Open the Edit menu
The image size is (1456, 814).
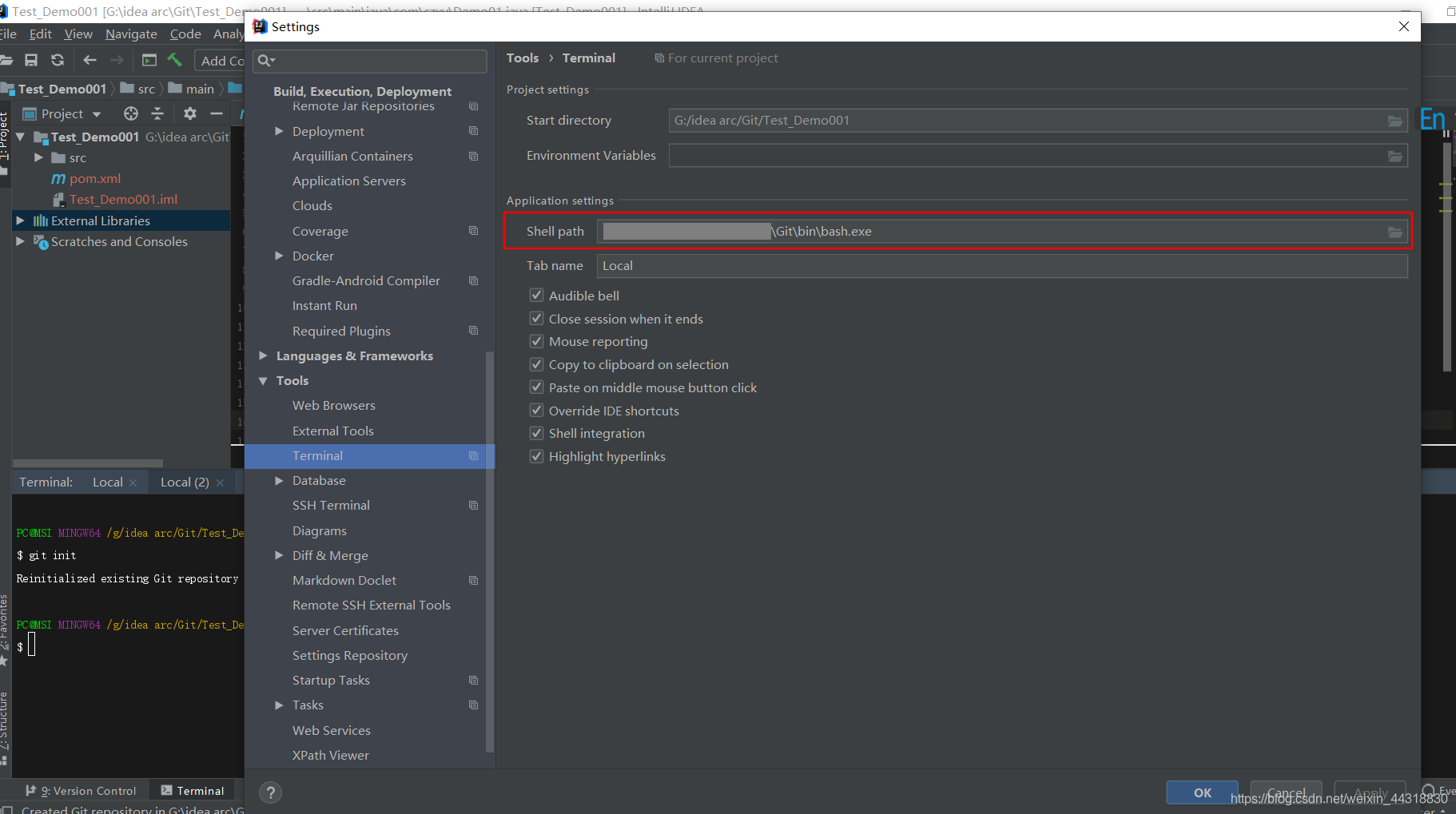[40, 34]
